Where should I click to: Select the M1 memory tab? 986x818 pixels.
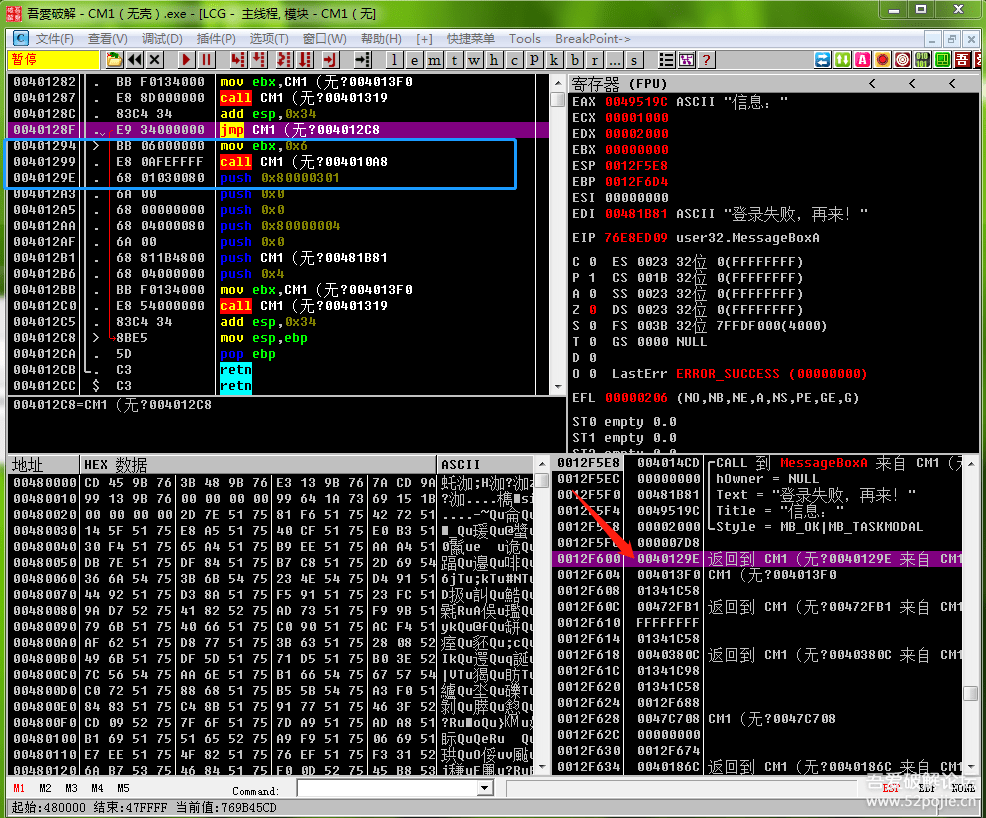pos(19,788)
